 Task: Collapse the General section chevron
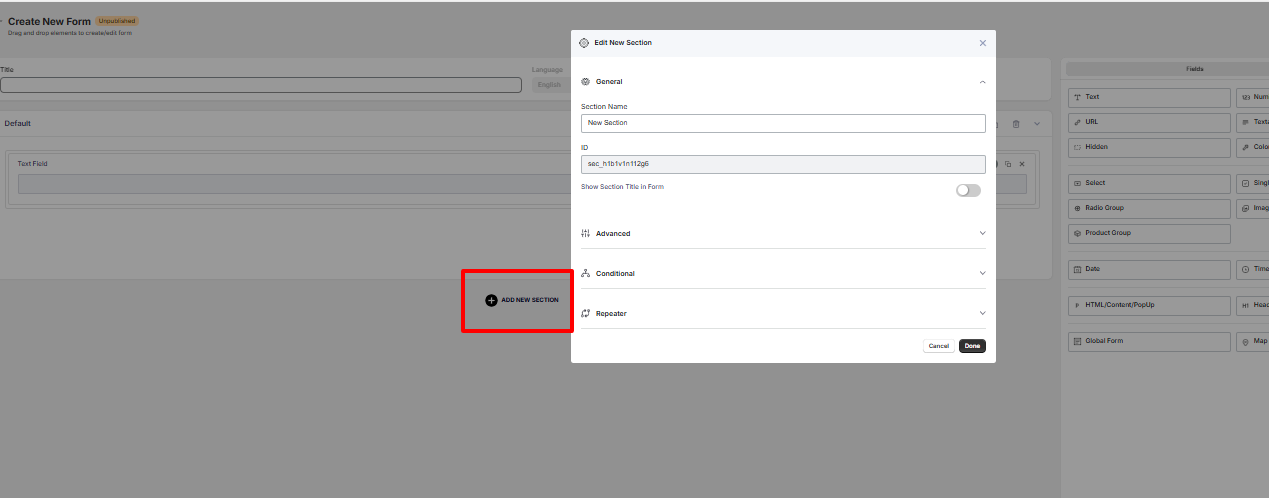[982, 82]
